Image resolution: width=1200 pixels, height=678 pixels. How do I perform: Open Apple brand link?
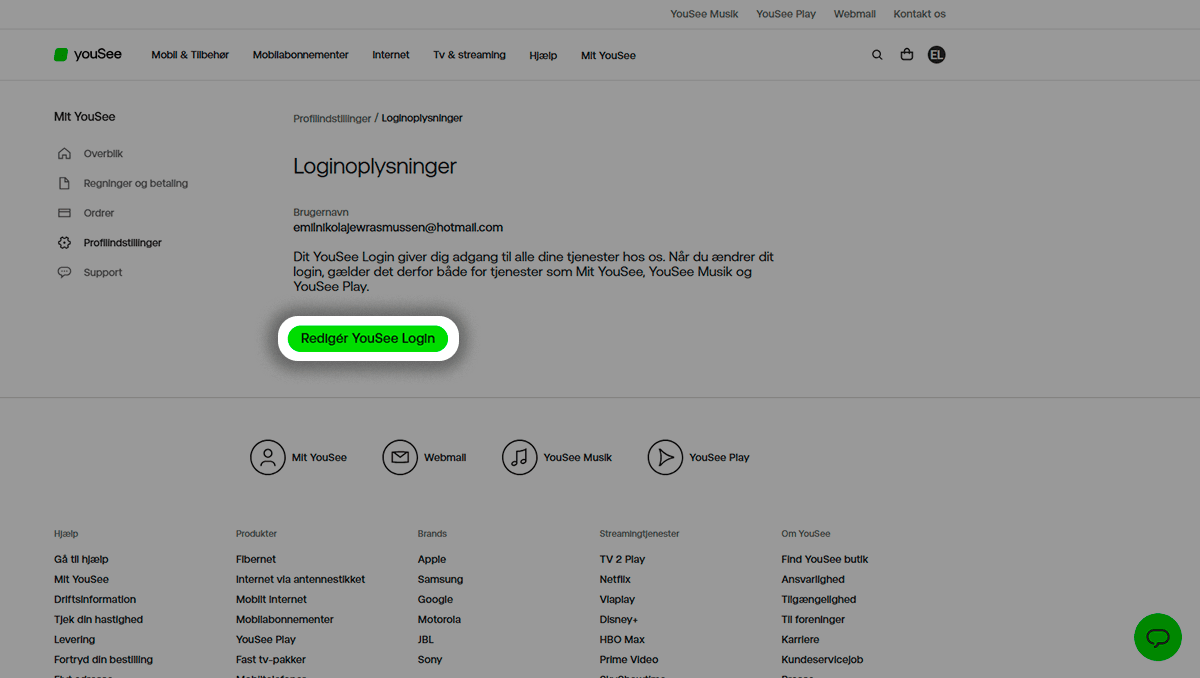(x=432, y=559)
